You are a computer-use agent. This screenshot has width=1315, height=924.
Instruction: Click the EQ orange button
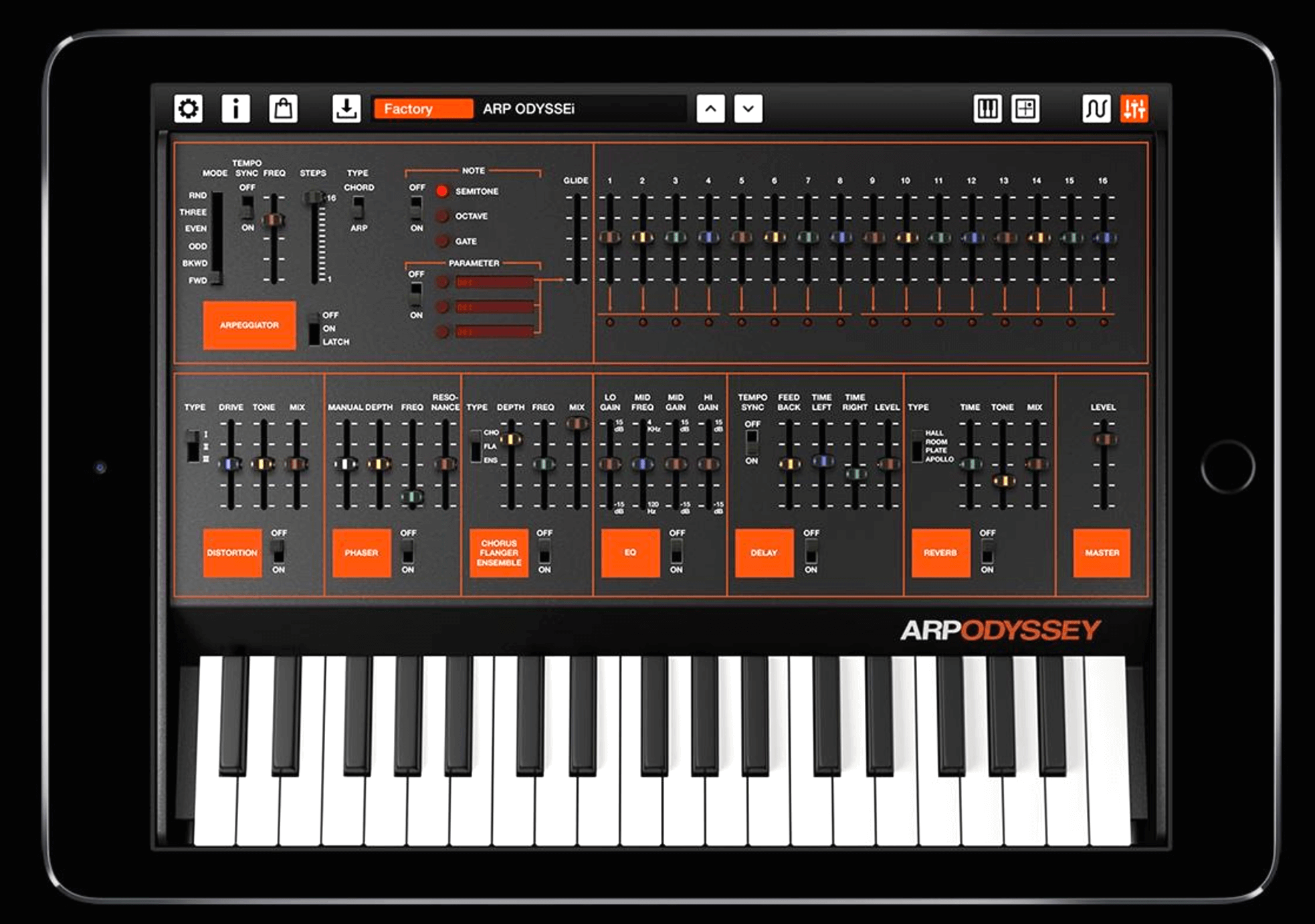click(631, 553)
